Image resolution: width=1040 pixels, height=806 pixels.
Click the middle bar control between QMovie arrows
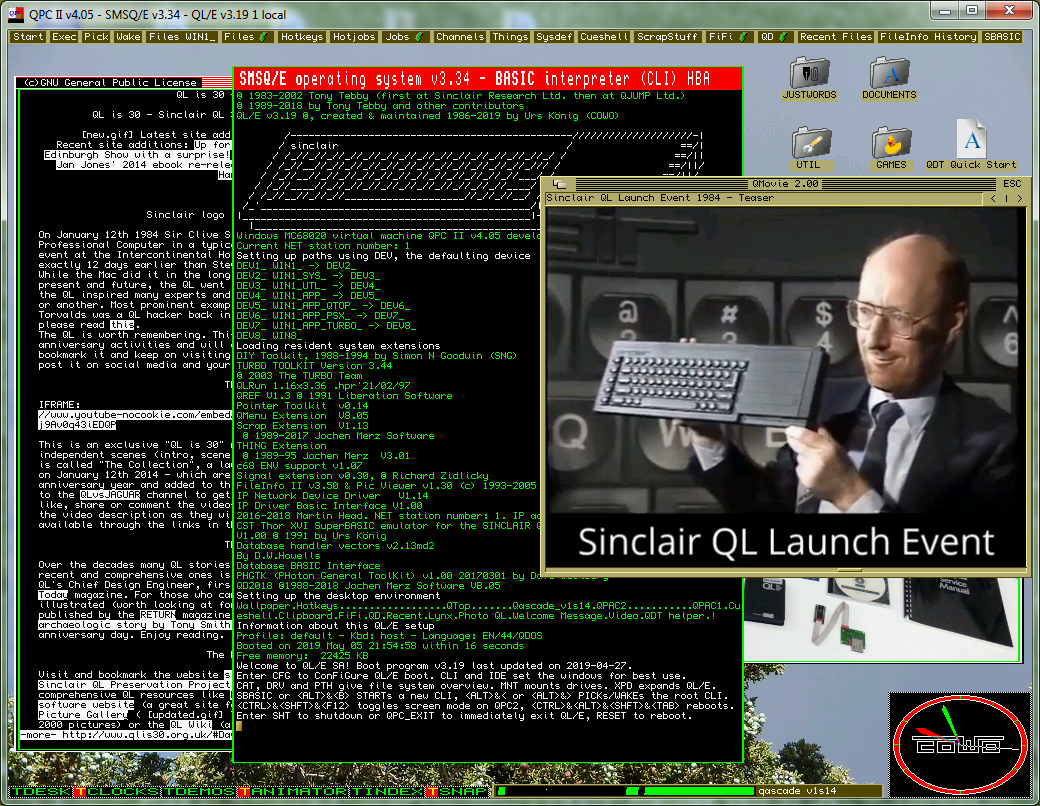point(1006,198)
